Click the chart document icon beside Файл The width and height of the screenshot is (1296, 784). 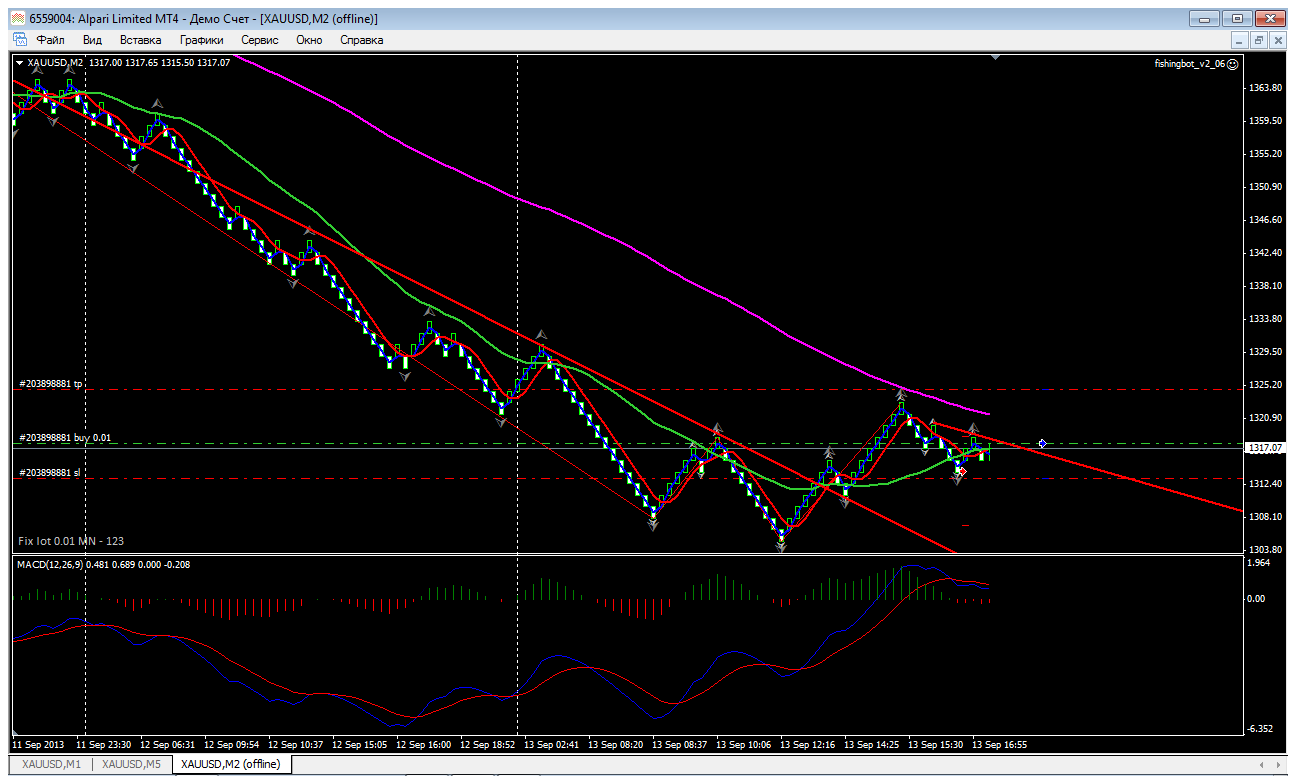(x=20, y=40)
